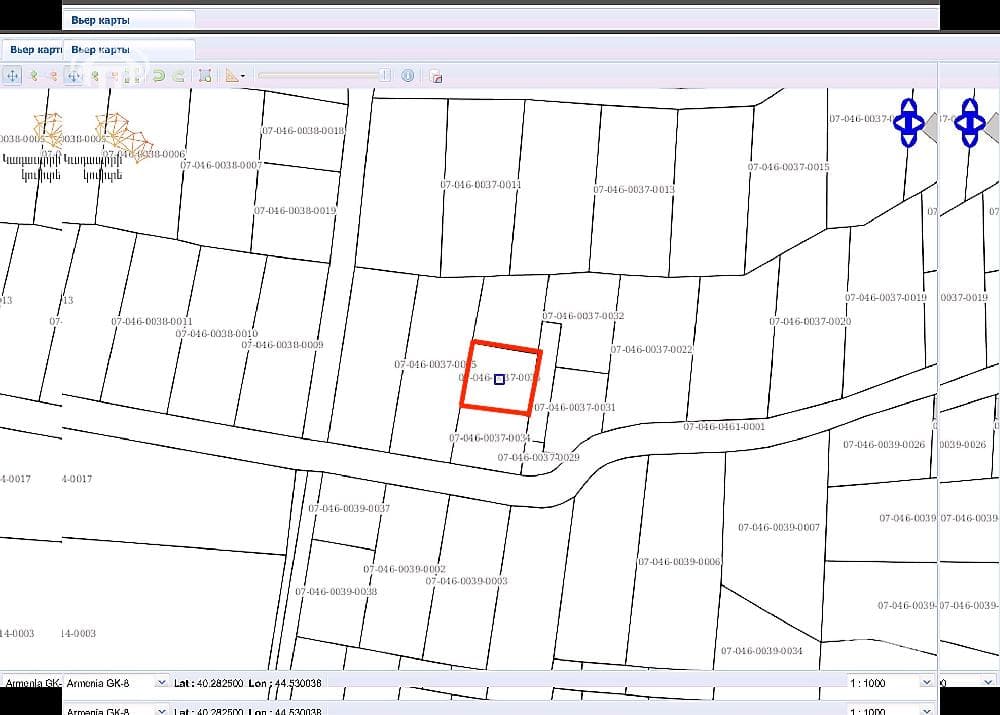Click parcel label 07-046-0037-0034
The height and width of the screenshot is (715, 1000).
tap(490, 438)
